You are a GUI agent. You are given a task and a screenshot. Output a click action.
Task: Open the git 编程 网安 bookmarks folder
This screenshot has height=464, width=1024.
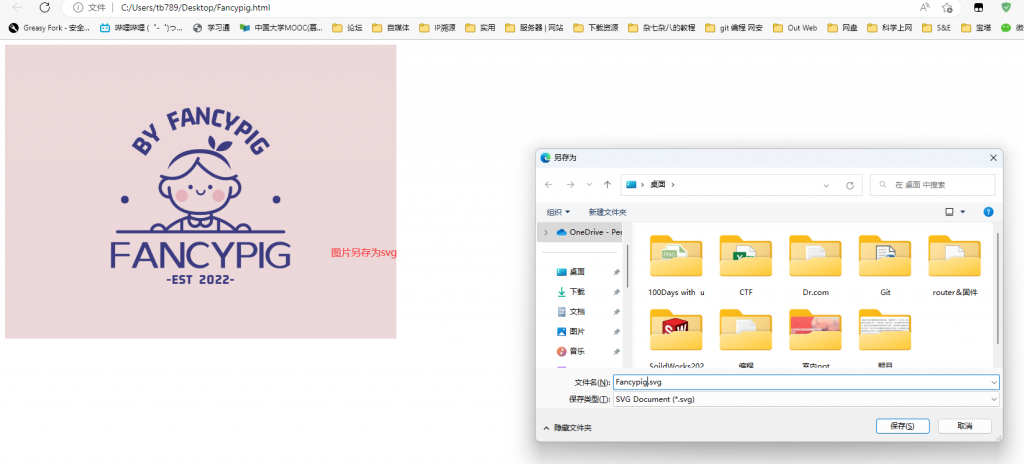[734, 27]
